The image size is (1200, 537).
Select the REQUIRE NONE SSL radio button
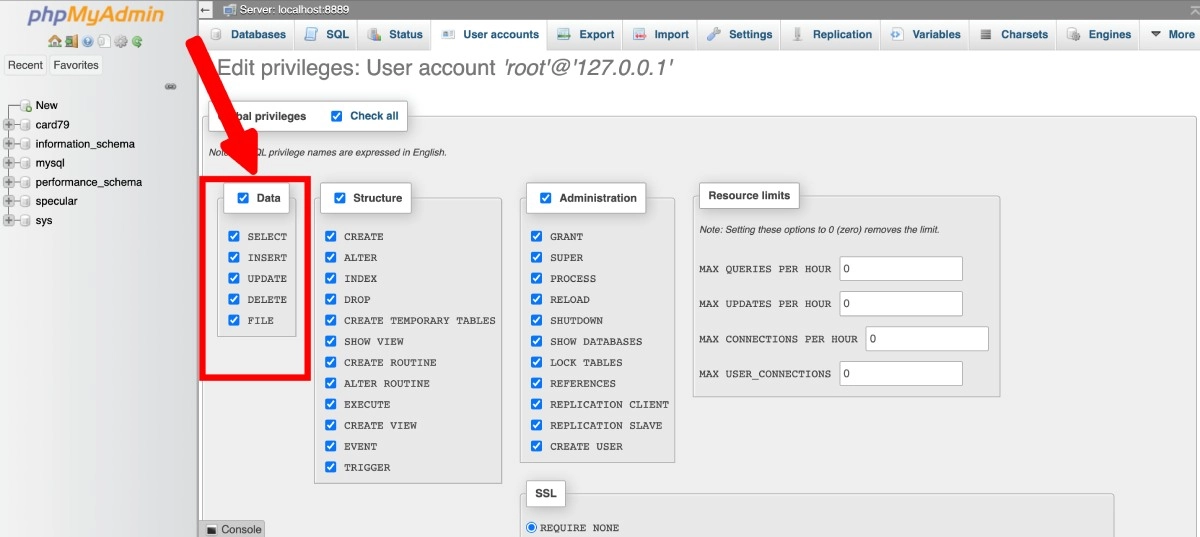click(x=532, y=527)
